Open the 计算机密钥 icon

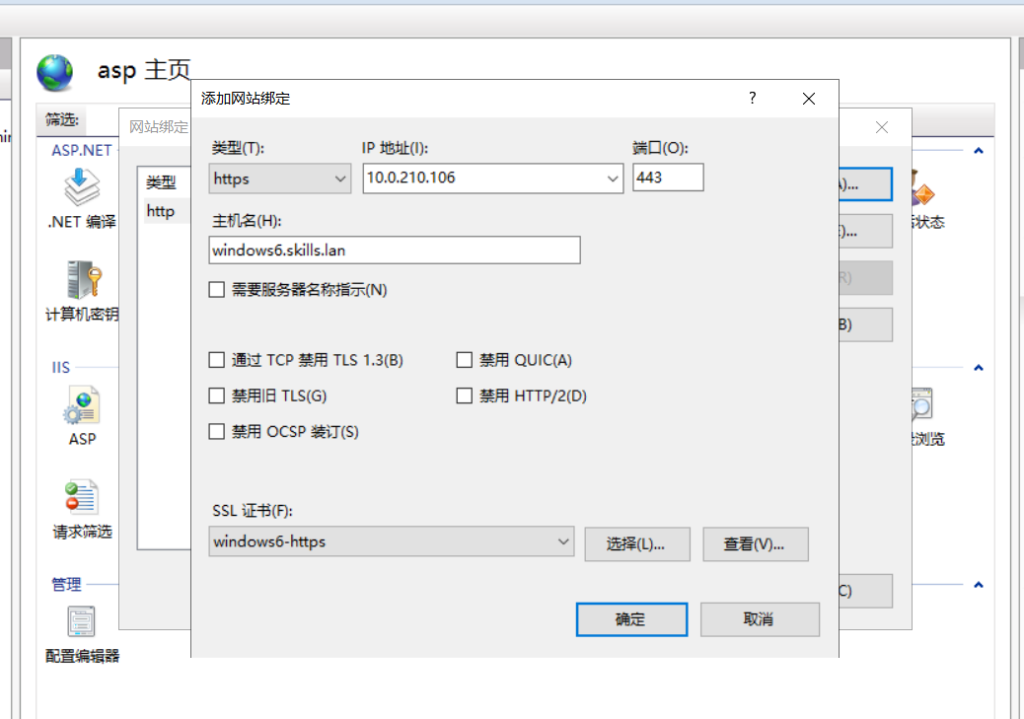point(82,280)
